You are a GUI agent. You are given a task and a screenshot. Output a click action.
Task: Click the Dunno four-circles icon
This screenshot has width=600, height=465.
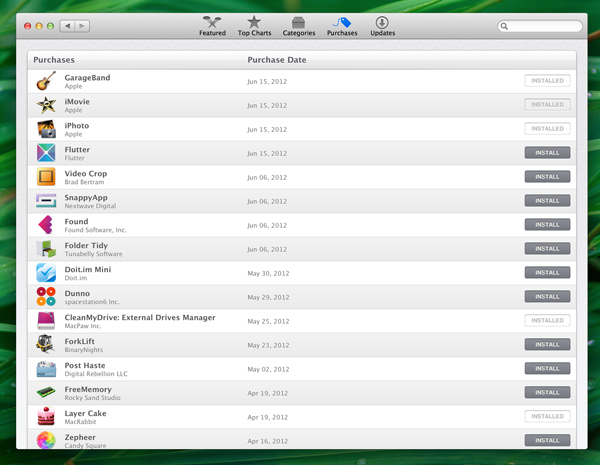point(46,297)
